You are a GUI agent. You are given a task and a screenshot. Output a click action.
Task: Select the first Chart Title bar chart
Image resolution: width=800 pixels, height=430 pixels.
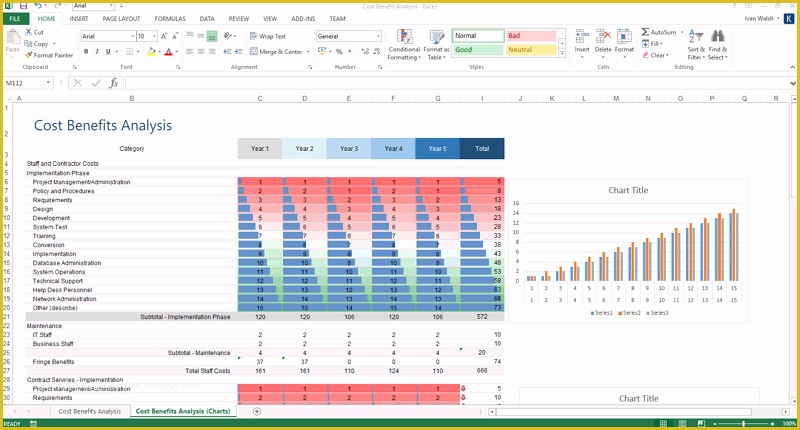tap(628, 250)
